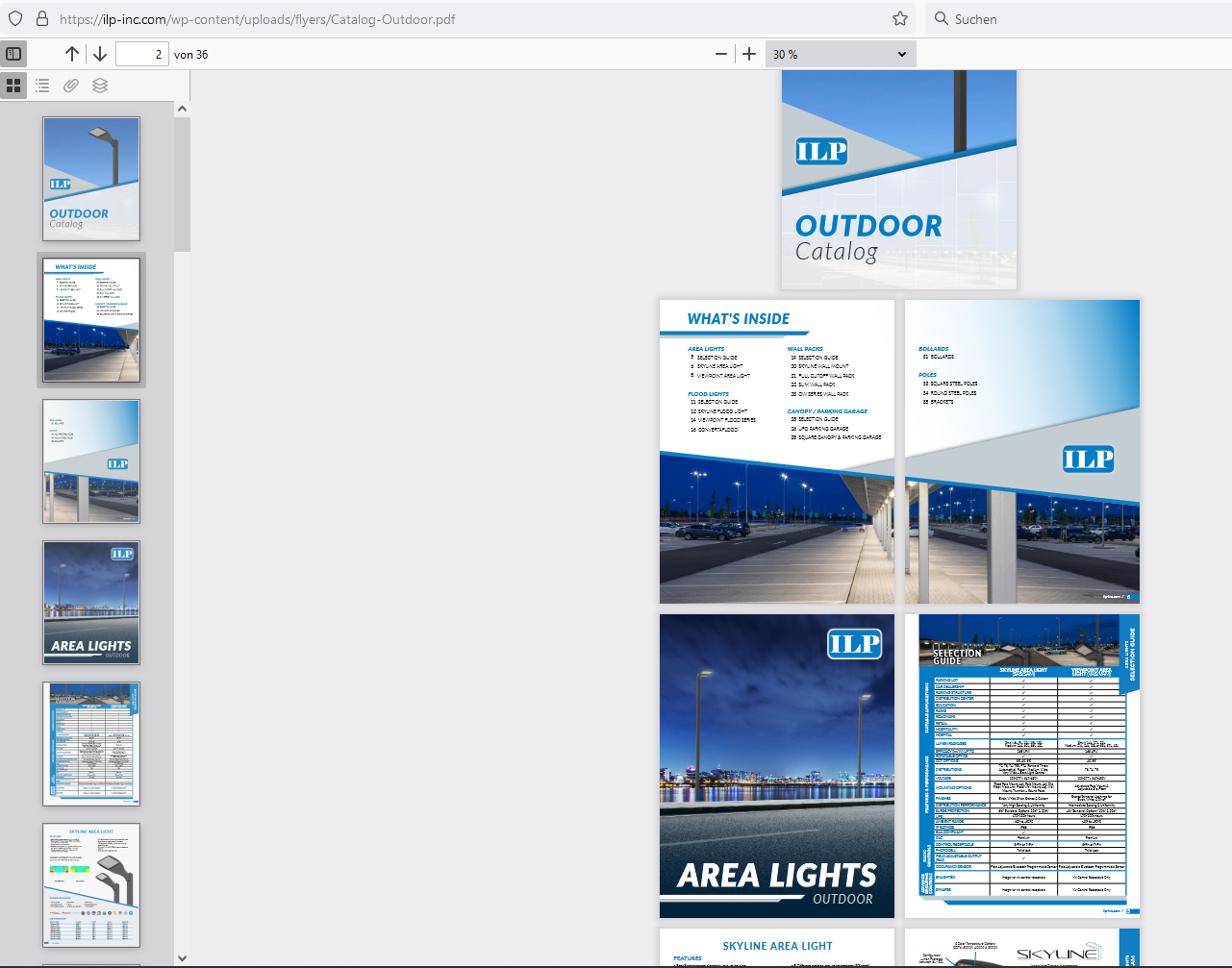1232x968 pixels.
Task: Toggle the PDF sidebar panel
Action: point(13,54)
